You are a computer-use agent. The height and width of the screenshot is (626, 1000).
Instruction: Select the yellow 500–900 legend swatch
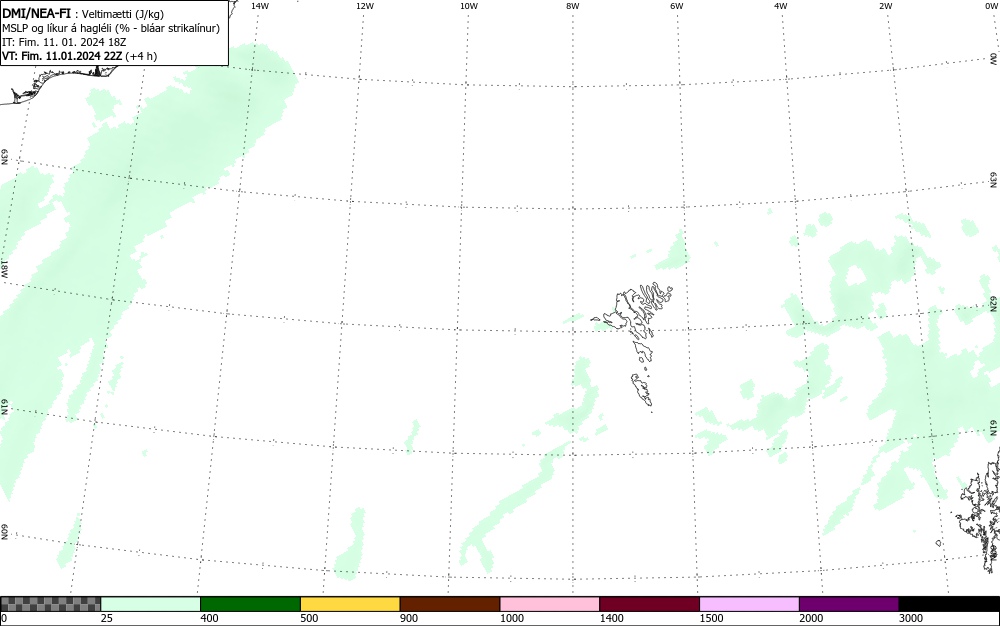[350, 604]
